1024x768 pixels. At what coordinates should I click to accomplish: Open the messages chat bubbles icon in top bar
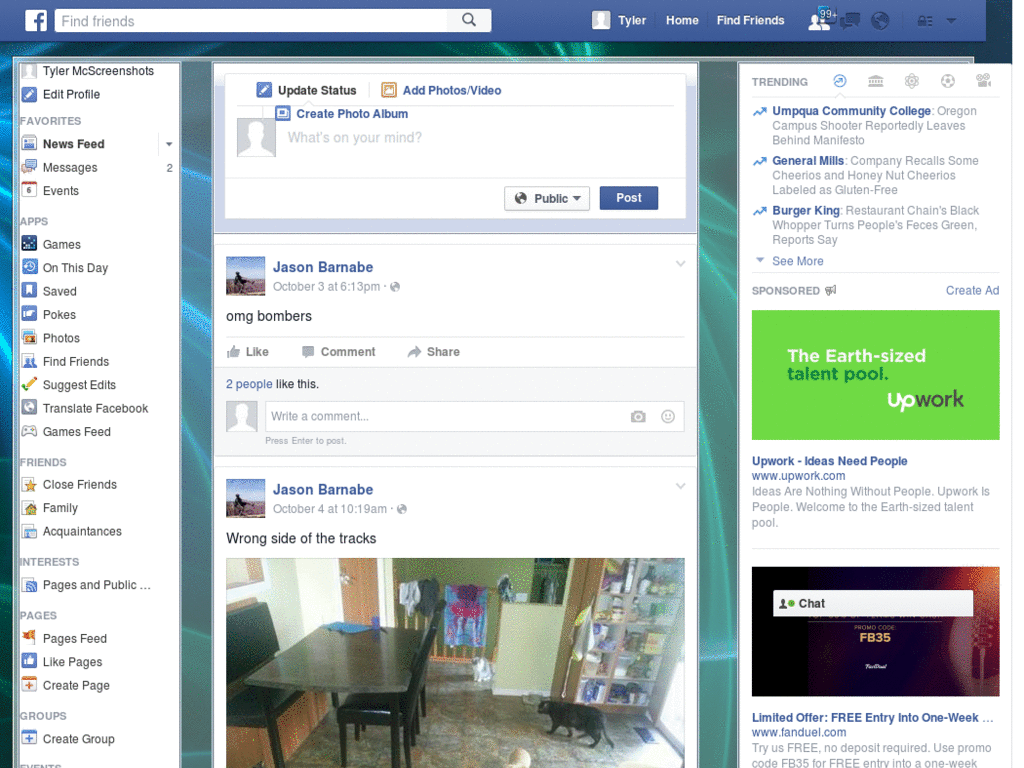coord(850,21)
